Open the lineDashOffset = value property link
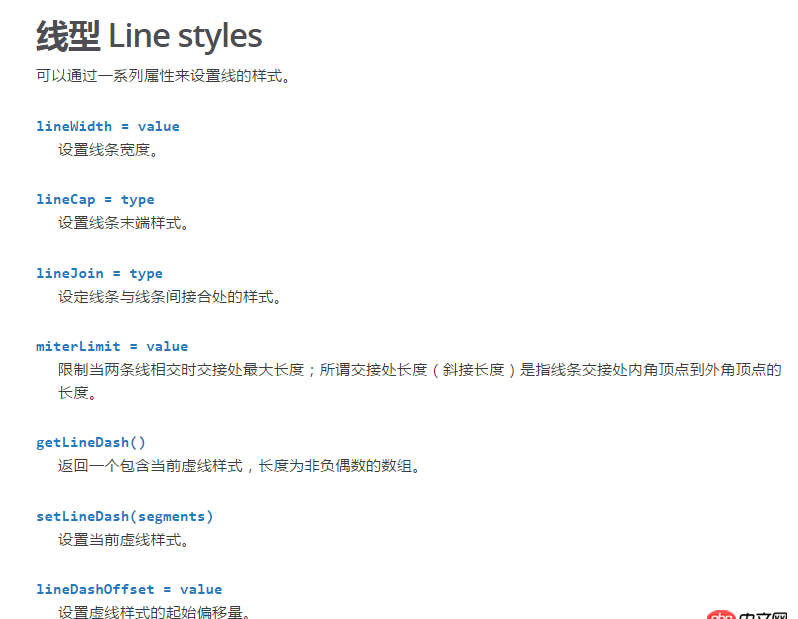798x619 pixels. point(129,589)
